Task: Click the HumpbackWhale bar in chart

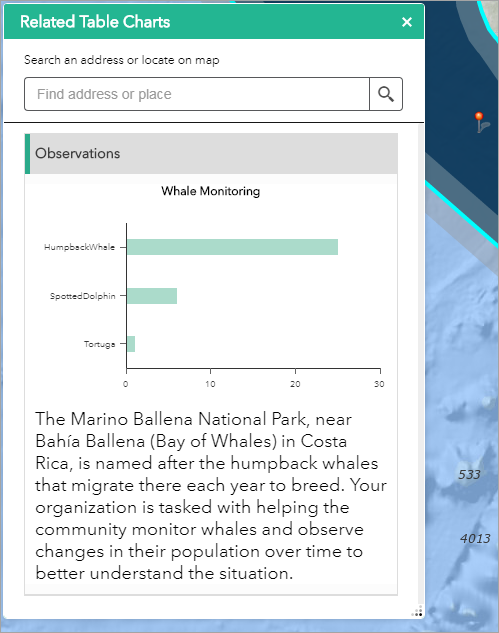Action: tap(233, 247)
